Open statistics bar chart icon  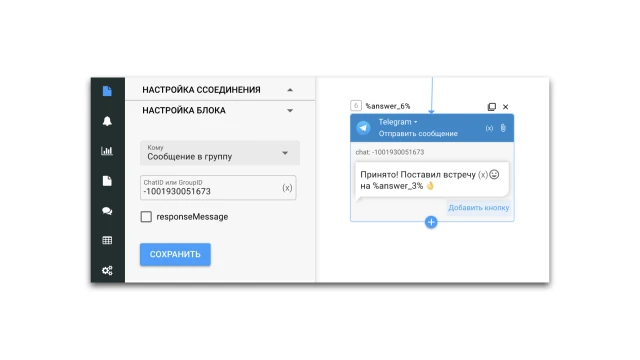(107, 151)
